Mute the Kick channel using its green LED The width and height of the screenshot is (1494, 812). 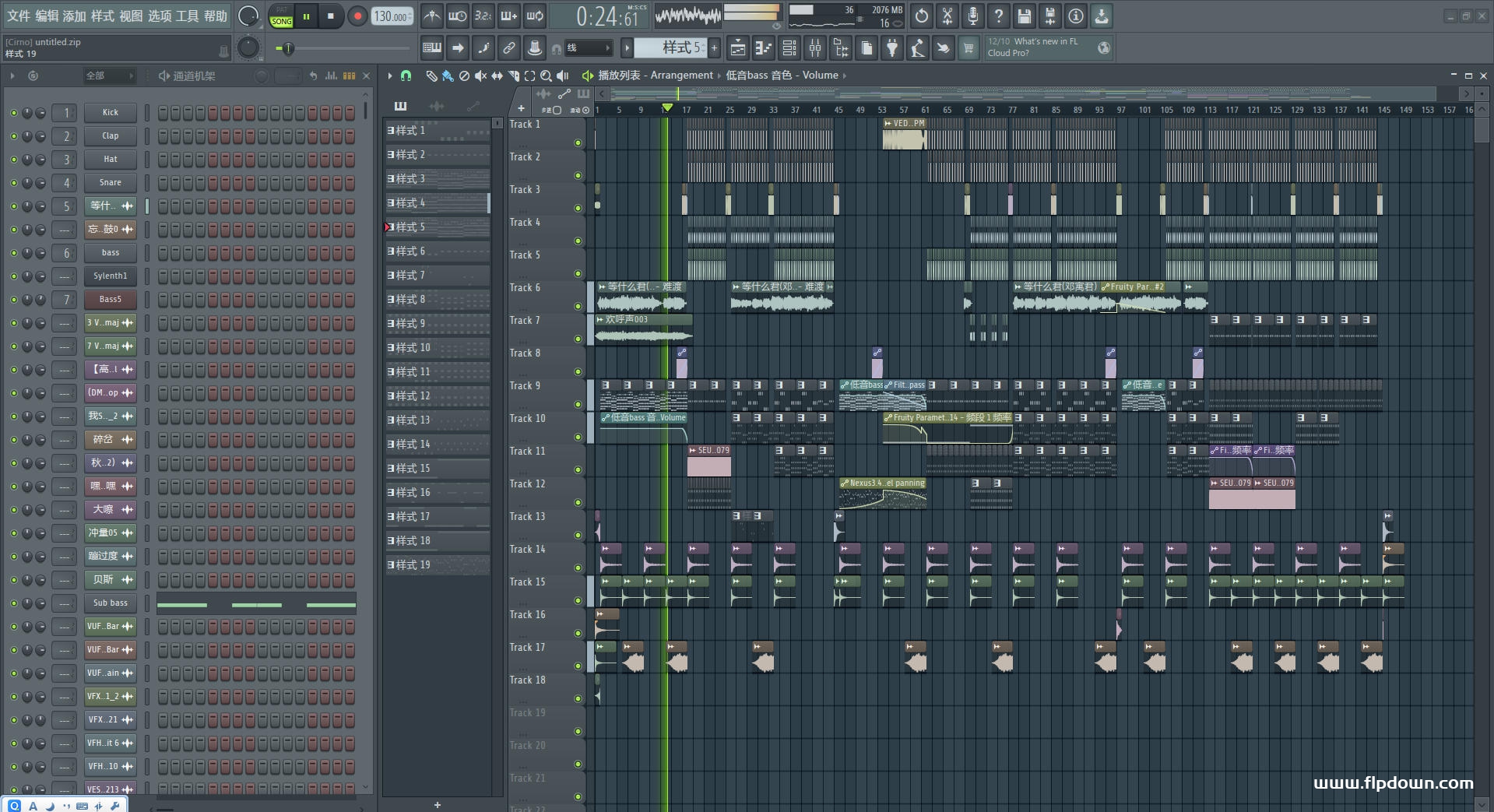pos(13,113)
